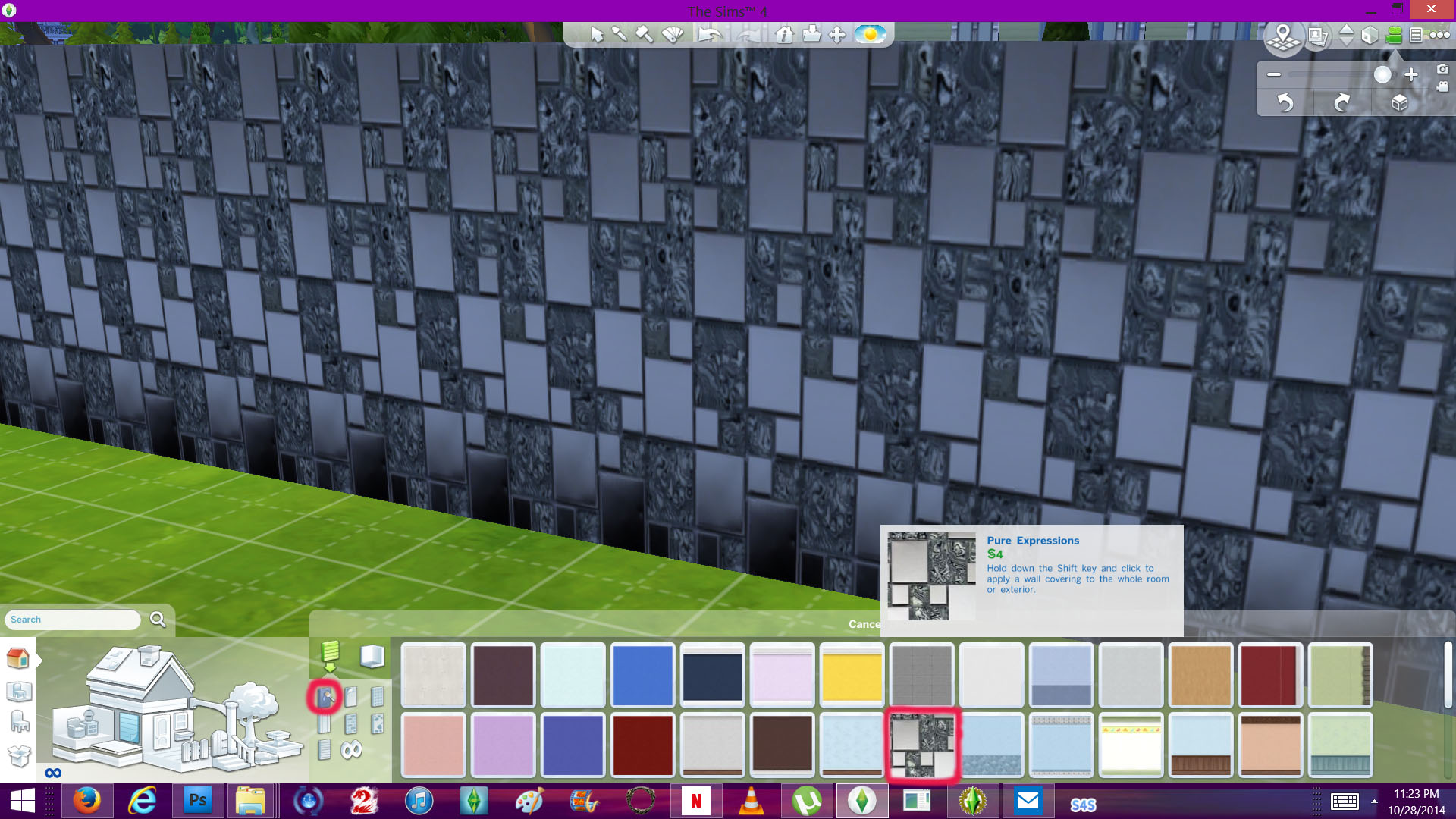Open the design swatch tool

[673, 34]
